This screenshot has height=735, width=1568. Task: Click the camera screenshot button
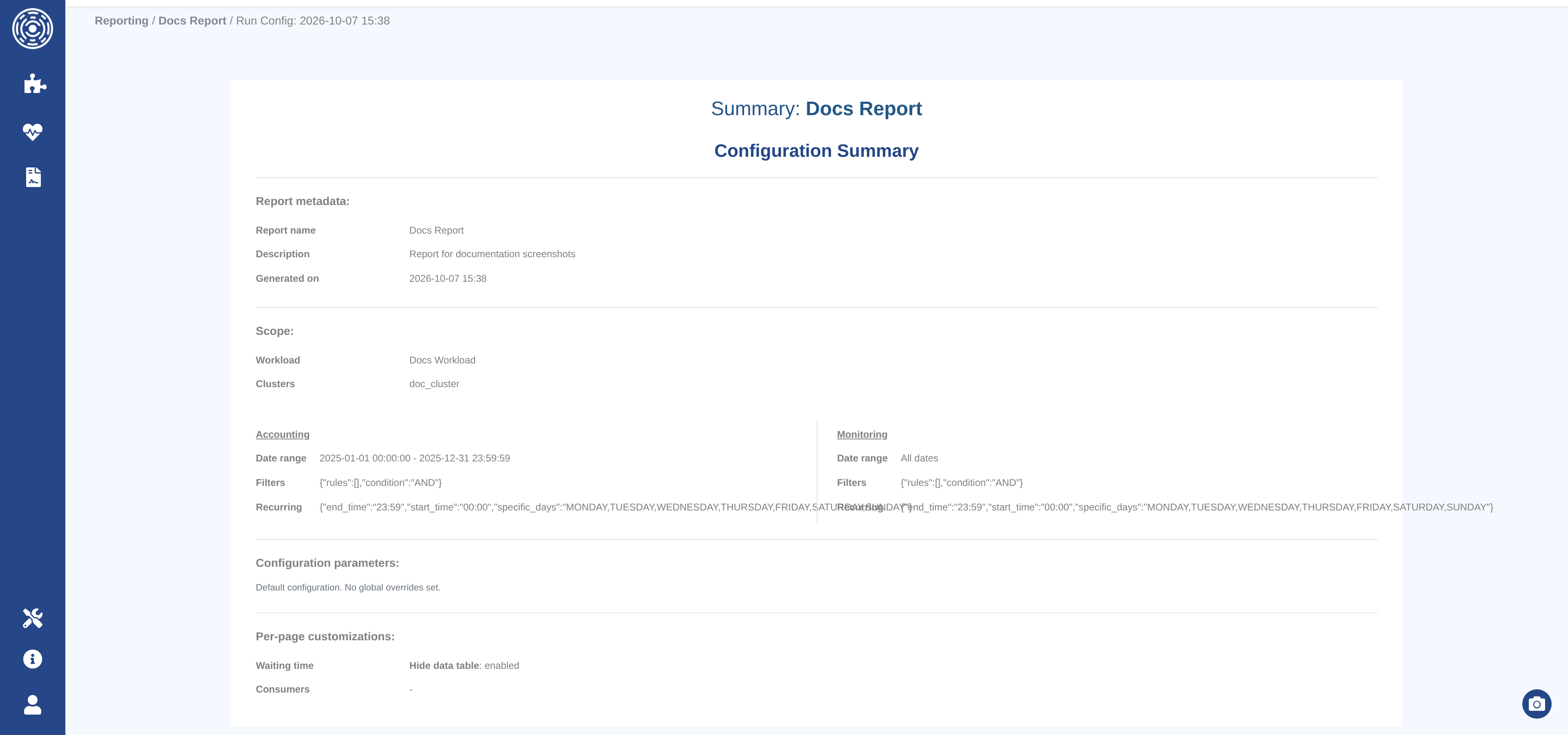[1536, 704]
